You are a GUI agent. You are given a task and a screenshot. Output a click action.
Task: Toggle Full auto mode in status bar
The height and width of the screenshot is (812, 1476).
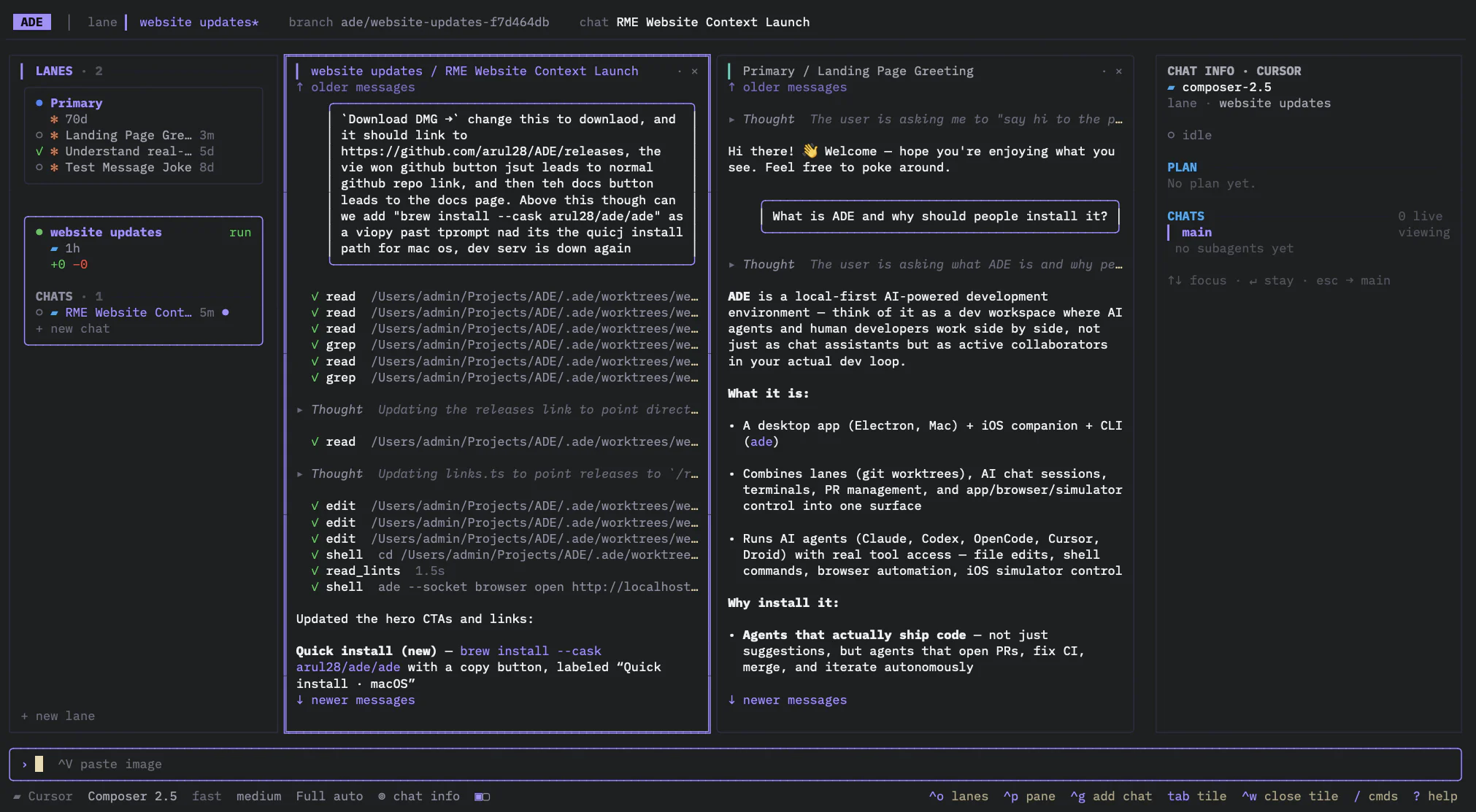329,796
